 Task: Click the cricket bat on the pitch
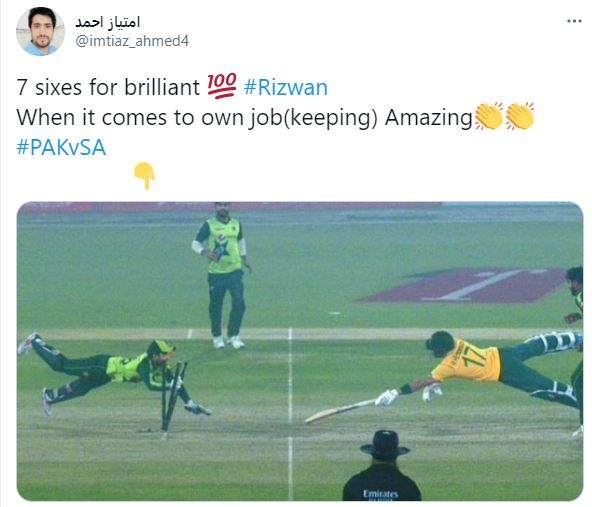(x=341, y=411)
